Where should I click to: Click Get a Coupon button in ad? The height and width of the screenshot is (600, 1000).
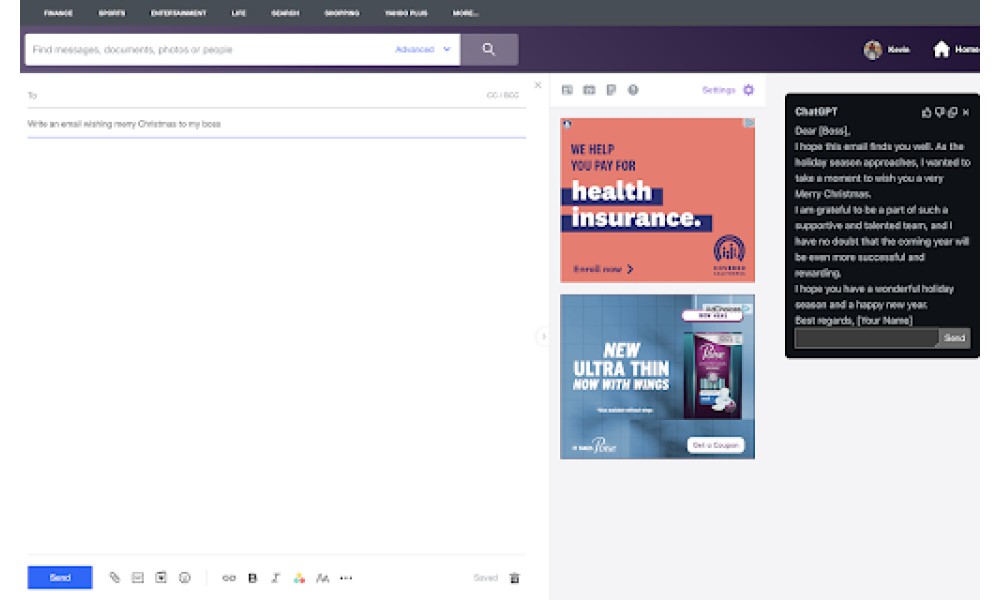(x=716, y=445)
